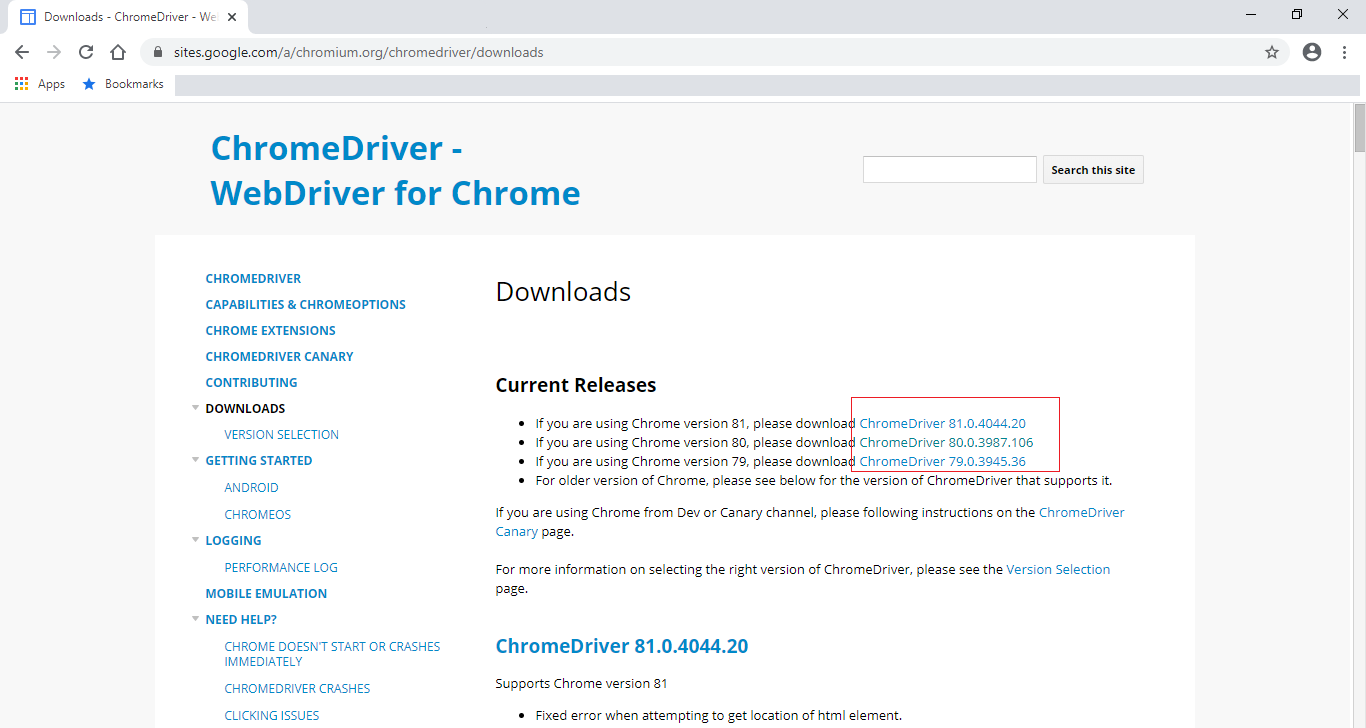Open the ChromeDriver 81.0.4044.20 section heading link
Screen dimensions: 1366x728
(622, 646)
